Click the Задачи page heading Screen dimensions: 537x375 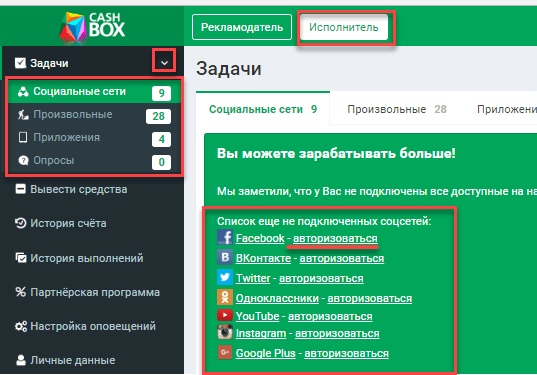pos(229,68)
